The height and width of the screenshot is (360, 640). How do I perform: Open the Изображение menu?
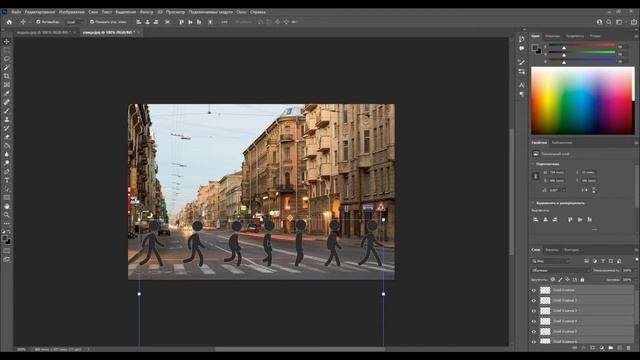pyautogui.click(x=71, y=12)
